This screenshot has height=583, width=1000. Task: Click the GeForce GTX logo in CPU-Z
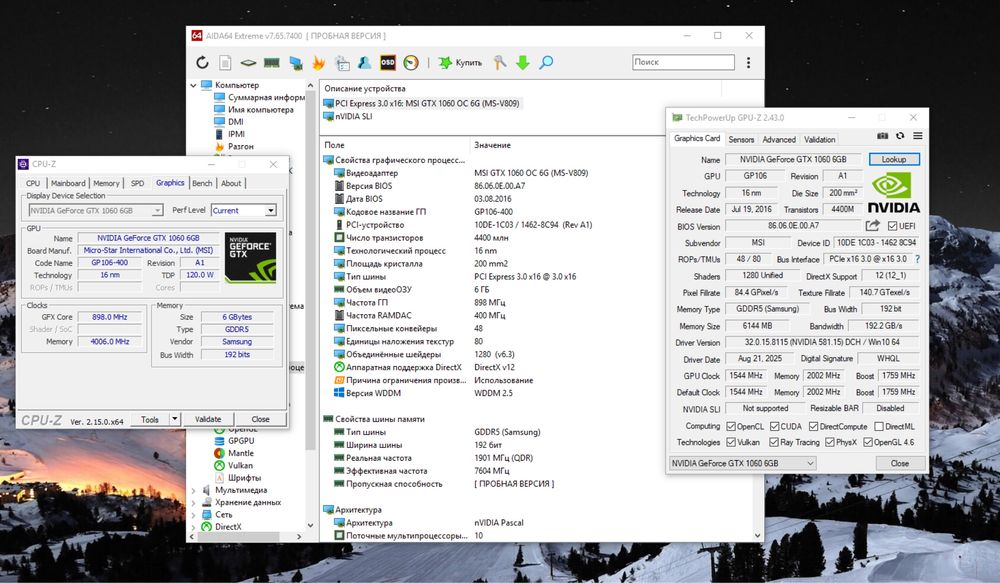(x=251, y=258)
